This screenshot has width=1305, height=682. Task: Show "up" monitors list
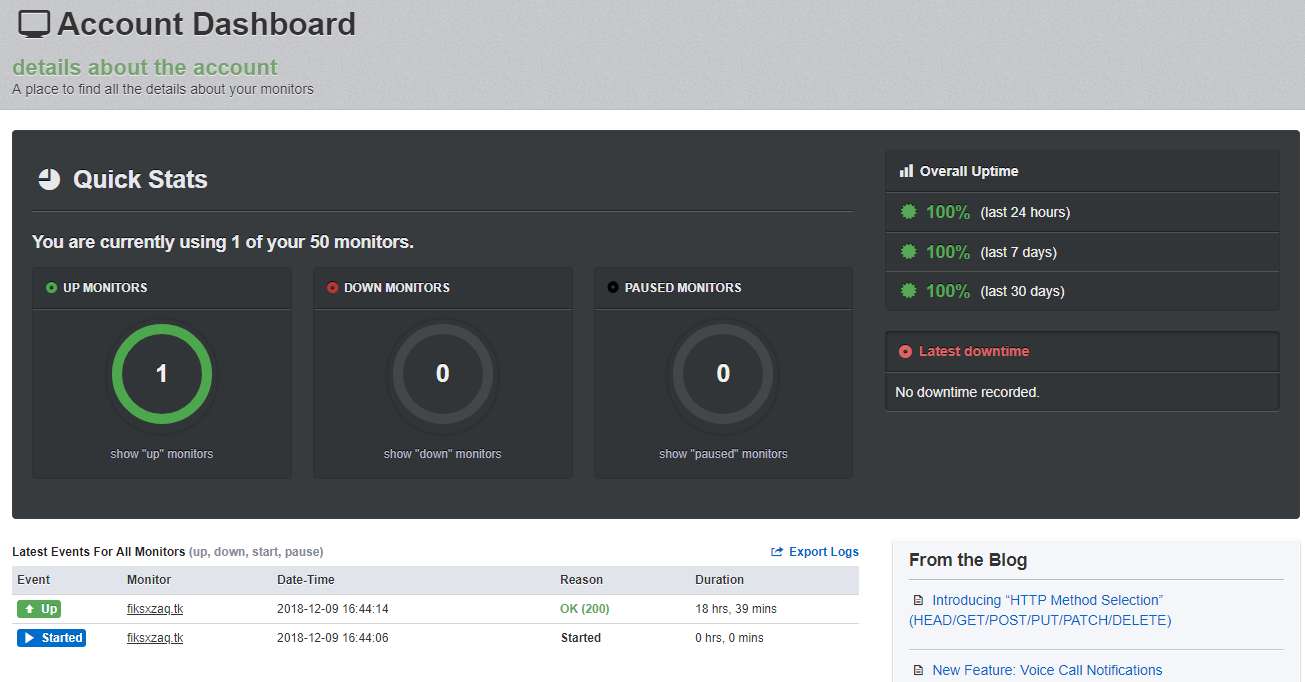[161, 454]
